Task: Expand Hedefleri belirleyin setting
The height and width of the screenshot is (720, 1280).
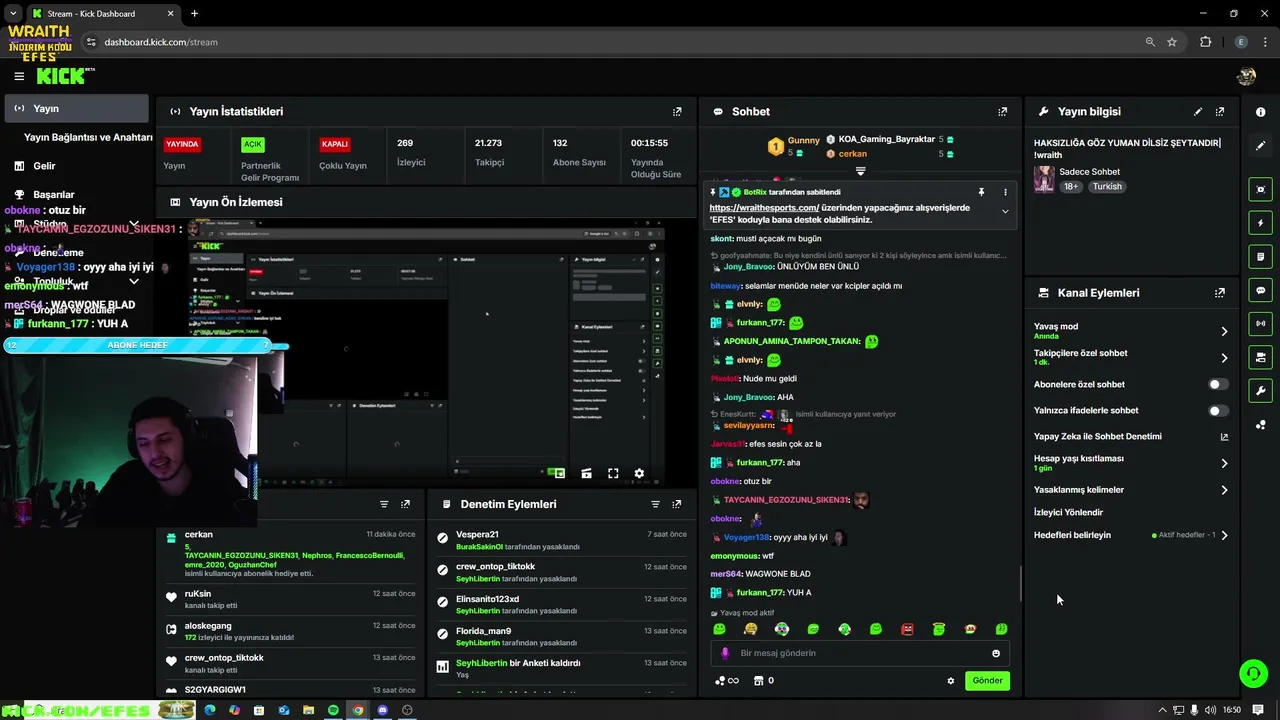Action: coord(1224,535)
